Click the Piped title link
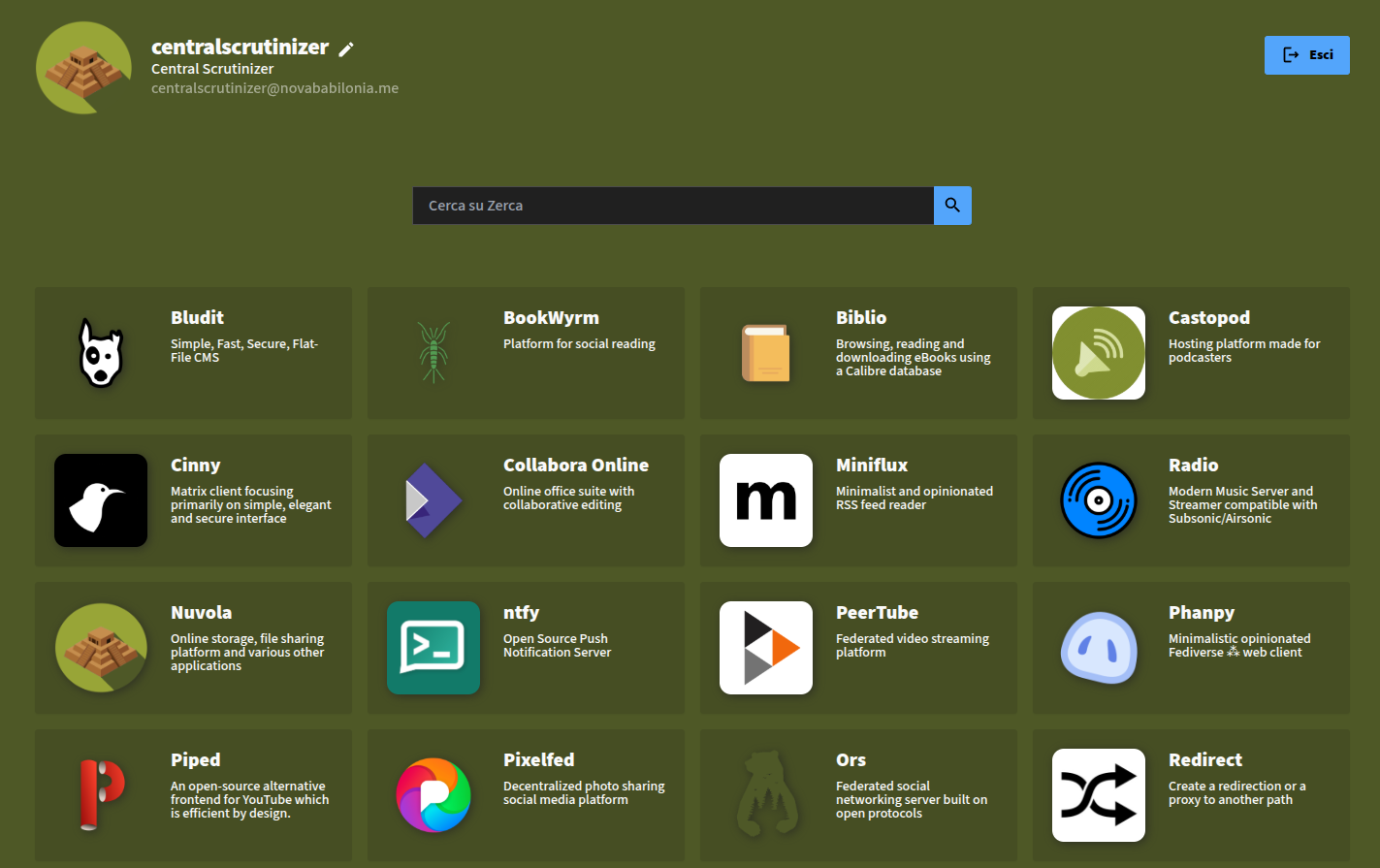The height and width of the screenshot is (868, 1380). [x=195, y=759]
